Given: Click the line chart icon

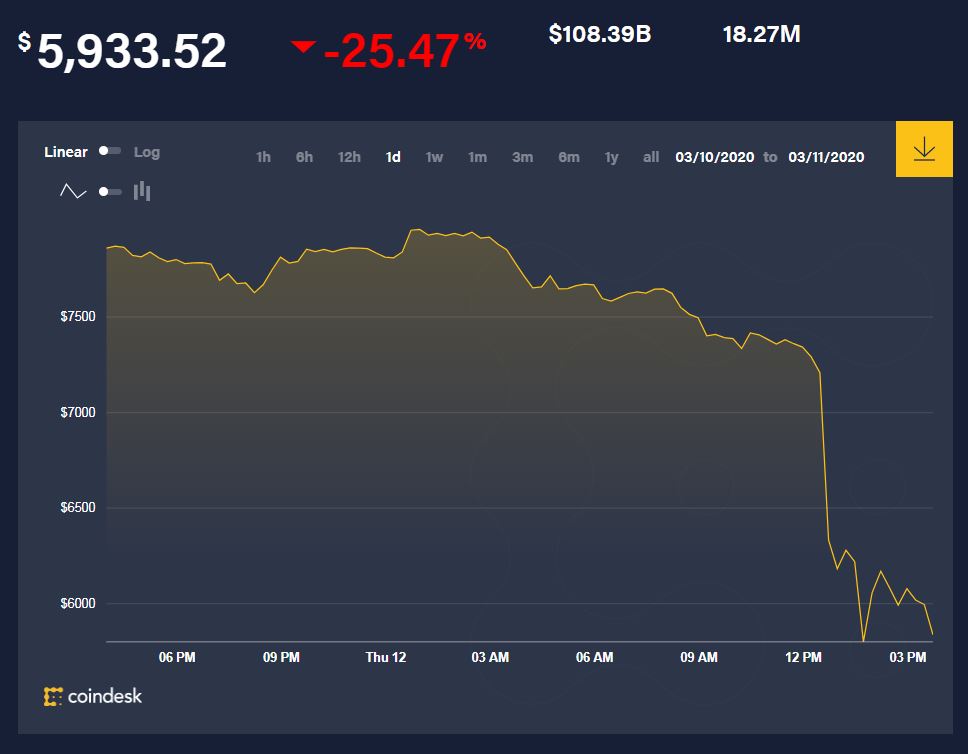Looking at the screenshot, I should pos(74,191).
